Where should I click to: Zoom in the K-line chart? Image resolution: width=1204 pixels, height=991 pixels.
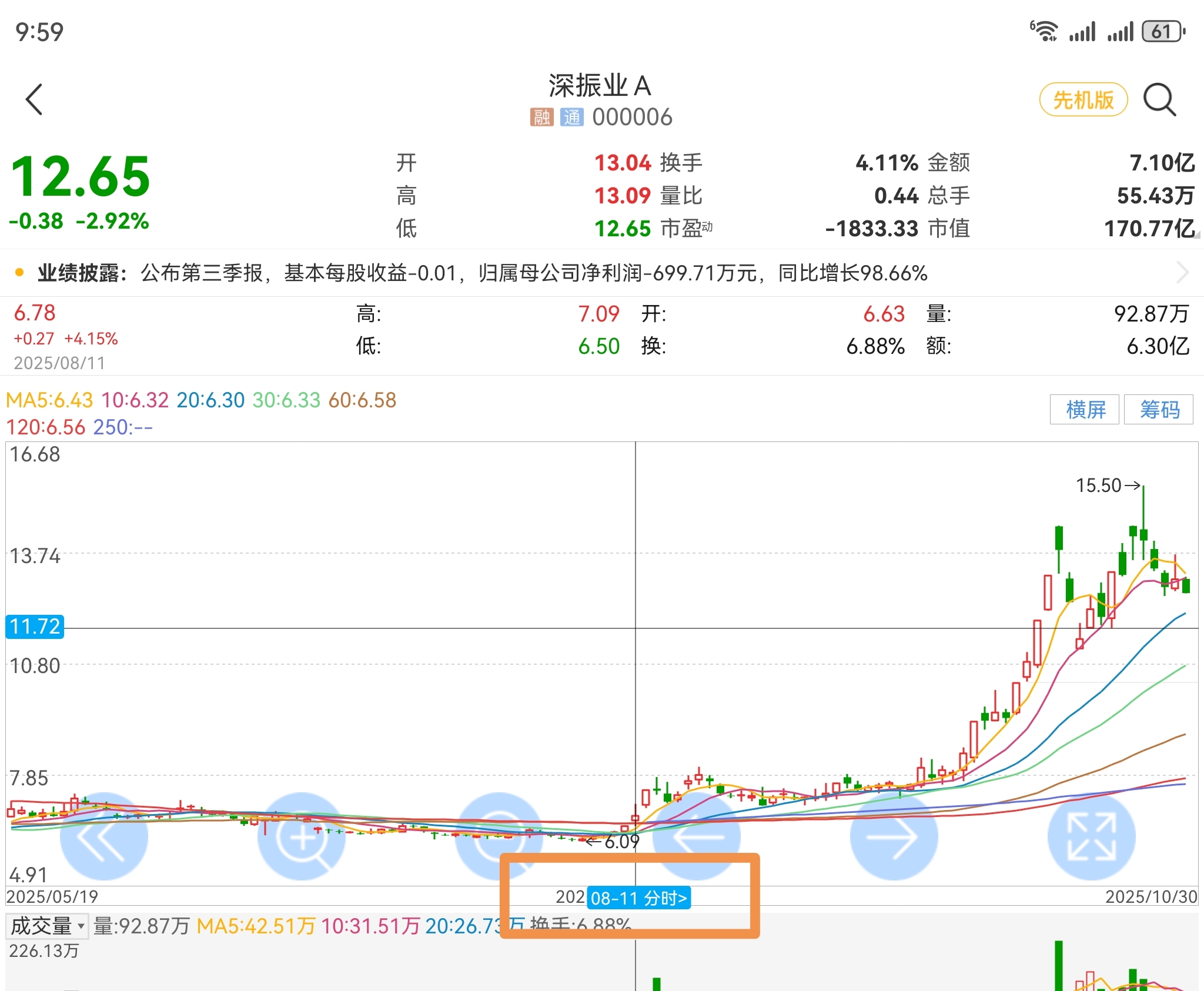[x=302, y=836]
